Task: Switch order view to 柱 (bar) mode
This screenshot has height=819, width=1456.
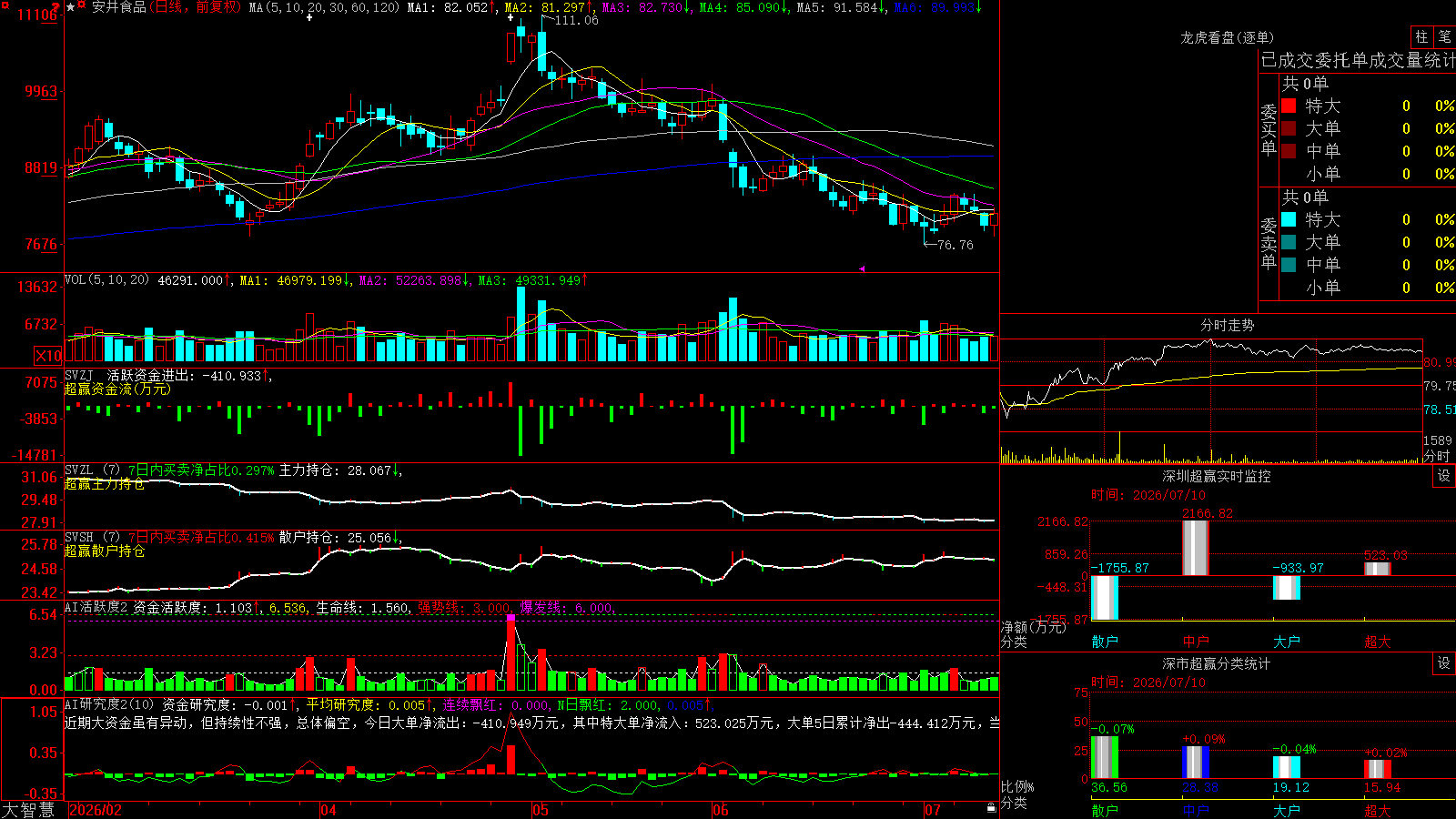Action: (x=1421, y=37)
